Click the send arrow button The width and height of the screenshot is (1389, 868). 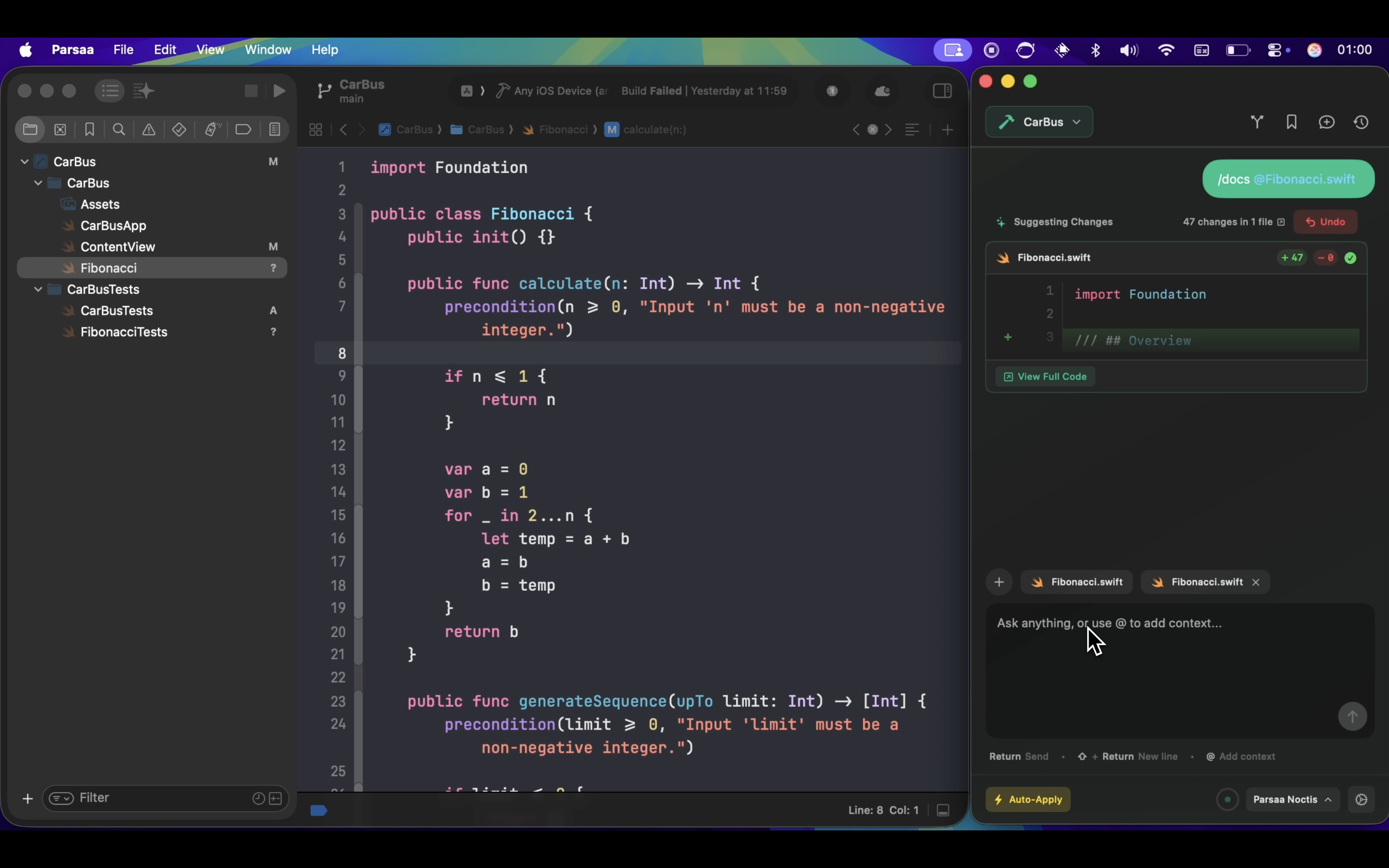1352,717
